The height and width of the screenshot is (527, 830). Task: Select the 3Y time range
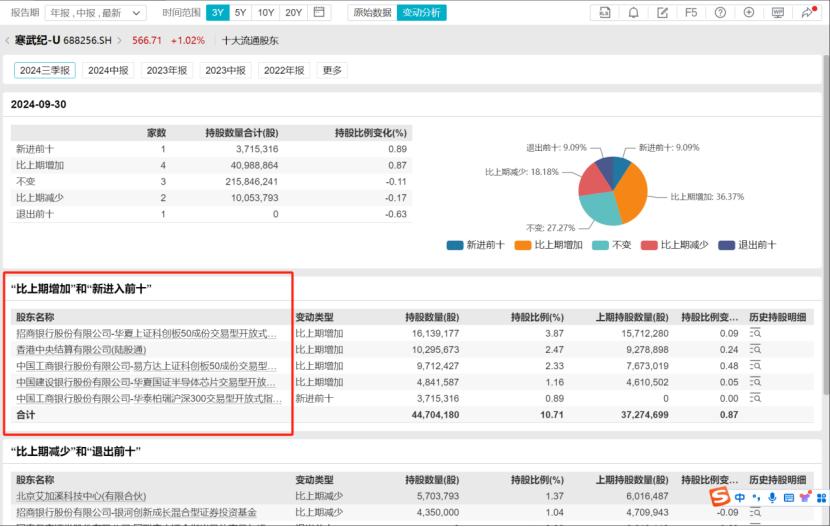point(218,13)
